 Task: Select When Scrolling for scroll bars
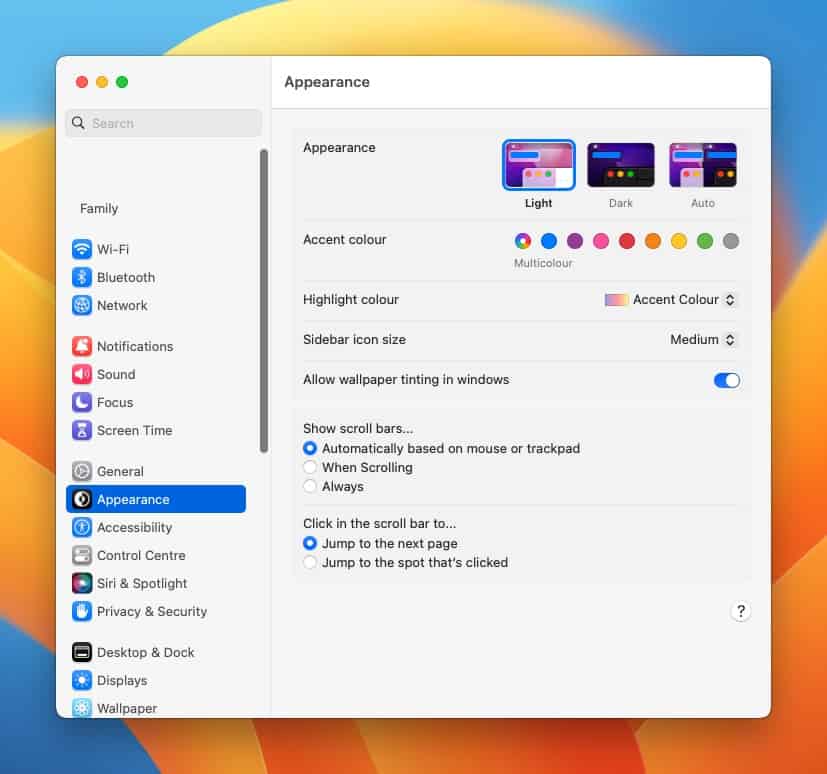click(x=310, y=467)
